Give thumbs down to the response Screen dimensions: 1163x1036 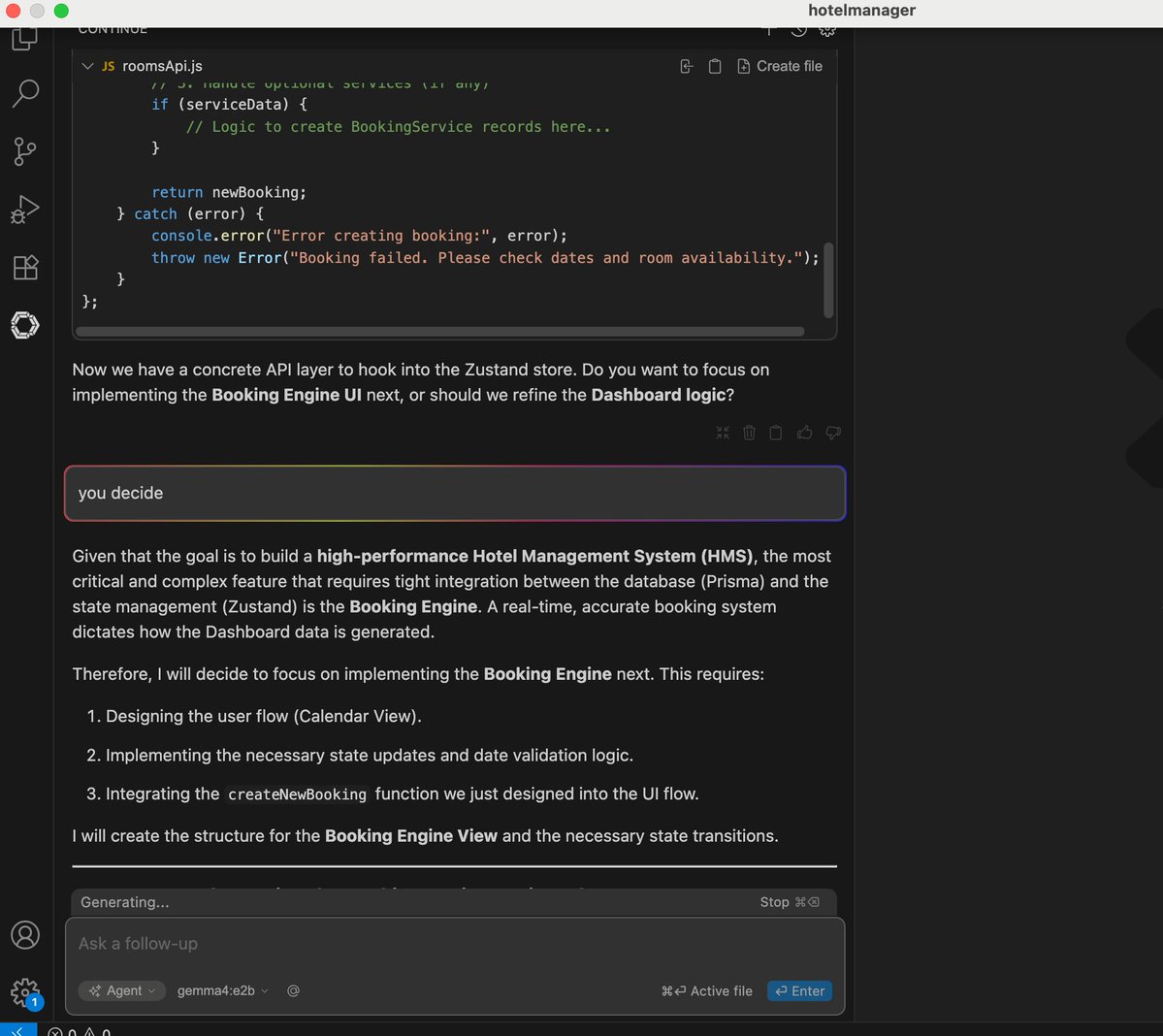(x=833, y=433)
